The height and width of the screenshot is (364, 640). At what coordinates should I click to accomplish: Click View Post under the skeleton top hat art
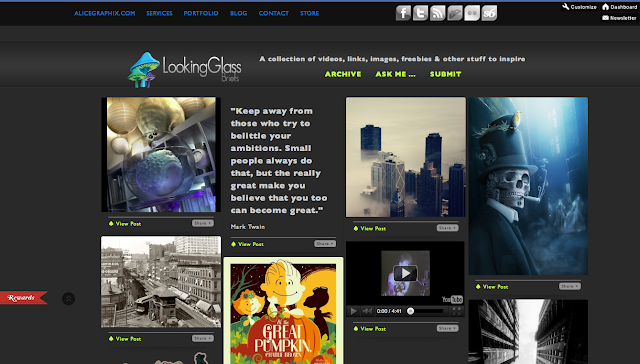coord(492,287)
